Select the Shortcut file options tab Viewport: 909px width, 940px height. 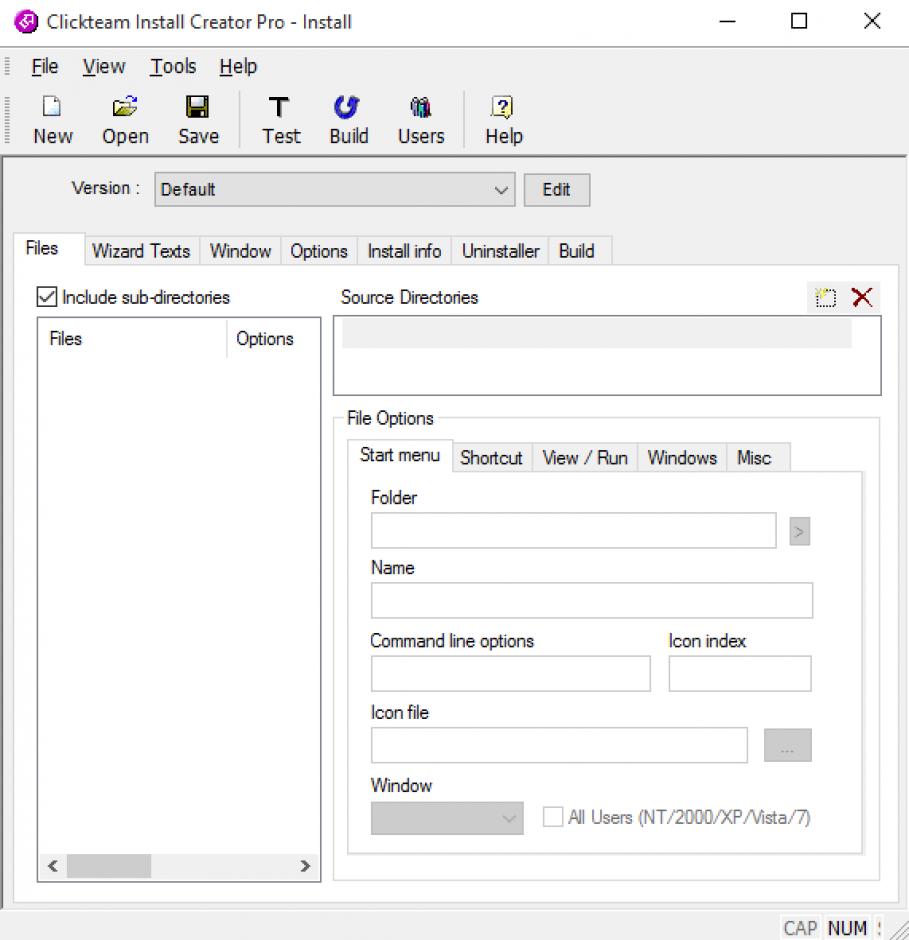491,458
